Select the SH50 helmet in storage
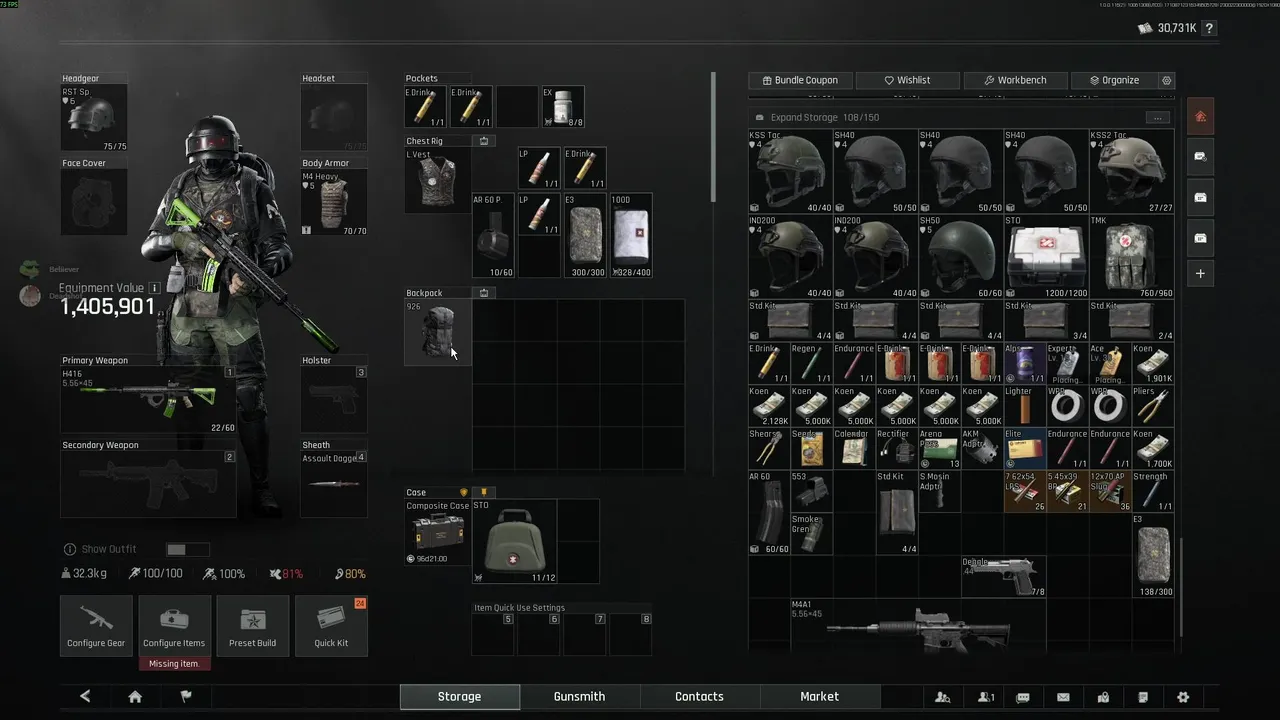Image resolution: width=1280 pixels, height=720 pixels. [x=960, y=256]
